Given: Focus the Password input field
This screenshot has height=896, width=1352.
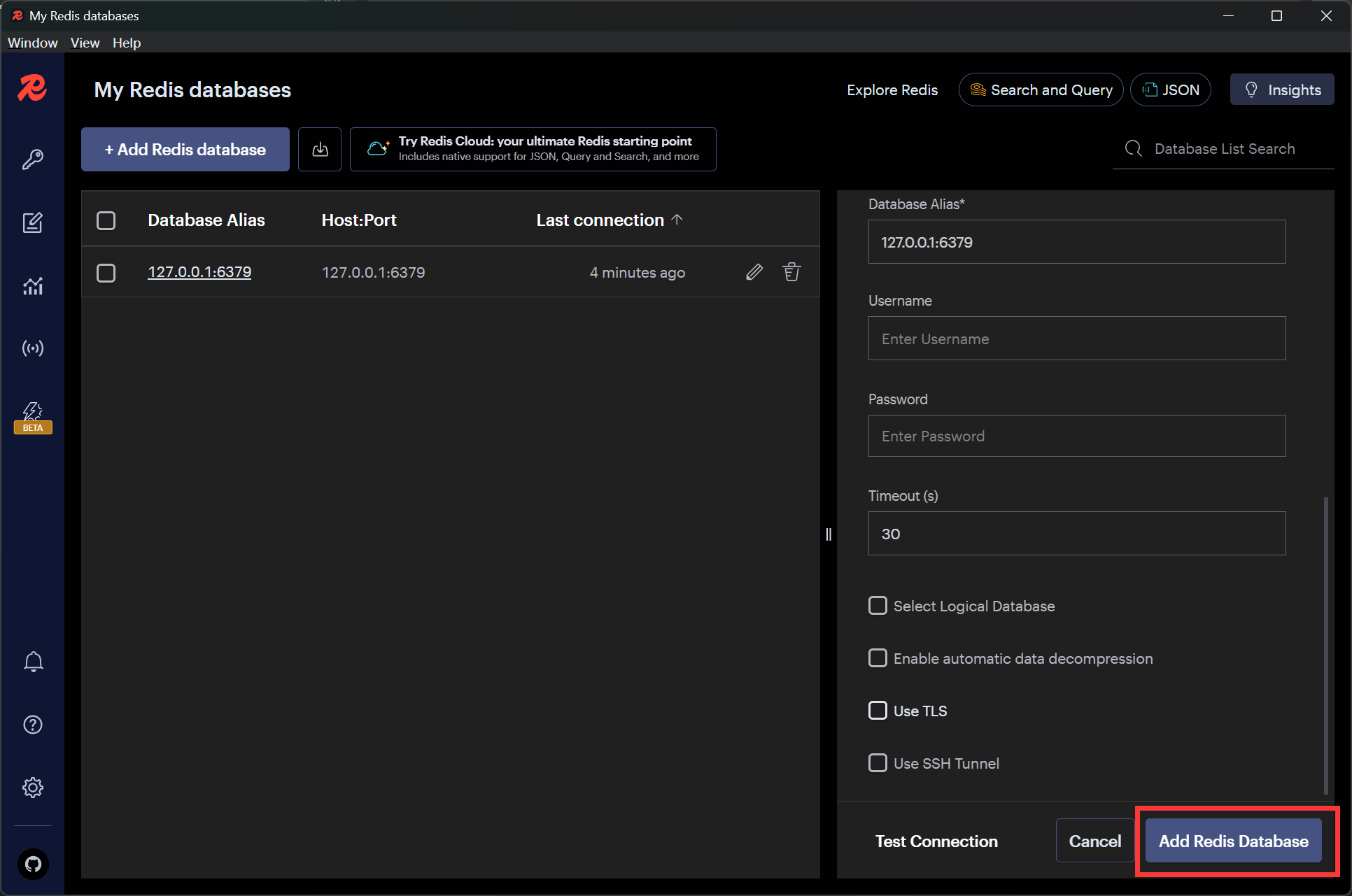Looking at the screenshot, I should [1077, 436].
